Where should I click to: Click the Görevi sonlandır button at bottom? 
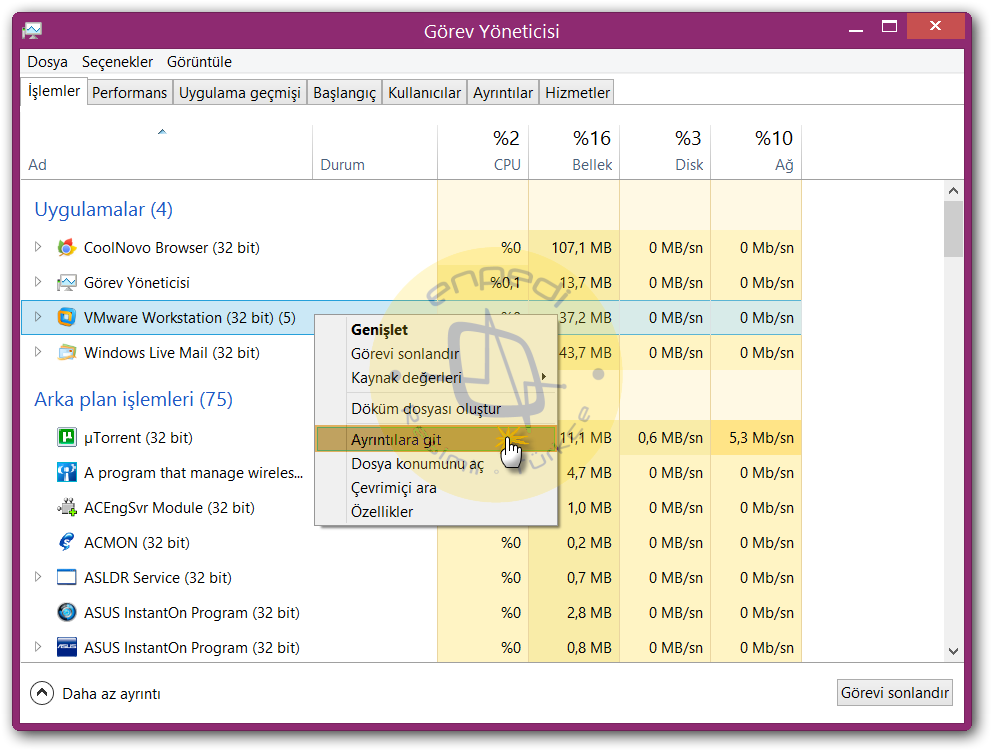(895, 693)
